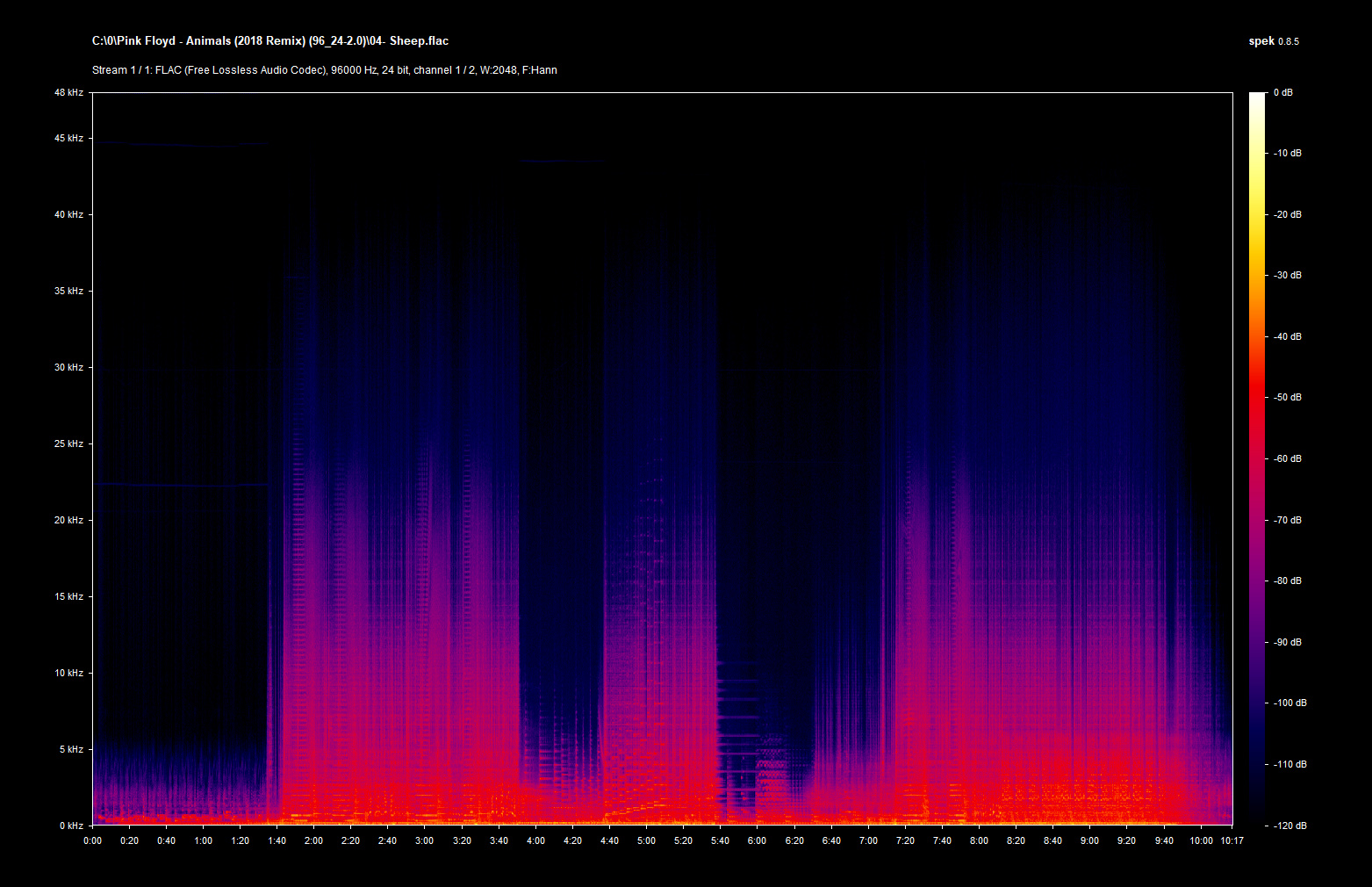Click the 35 kHz frequency axis label
Image resolution: width=1372 pixels, height=887 pixels.
[x=68, y=291]
